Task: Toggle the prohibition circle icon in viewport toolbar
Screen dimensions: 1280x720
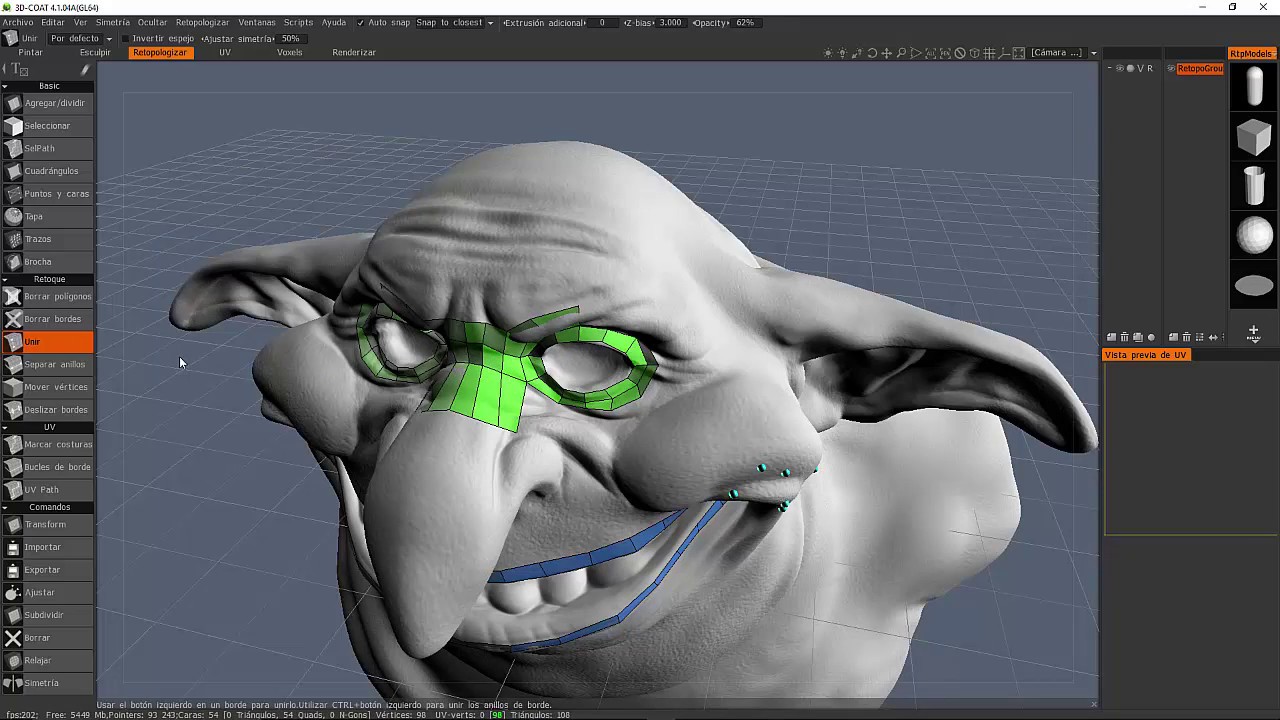Action: coord(960,53)
